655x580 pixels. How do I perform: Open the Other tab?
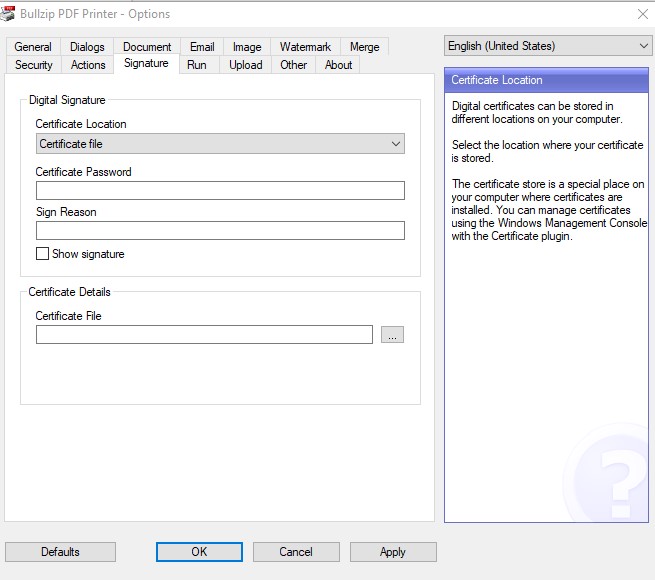[293, 65]
